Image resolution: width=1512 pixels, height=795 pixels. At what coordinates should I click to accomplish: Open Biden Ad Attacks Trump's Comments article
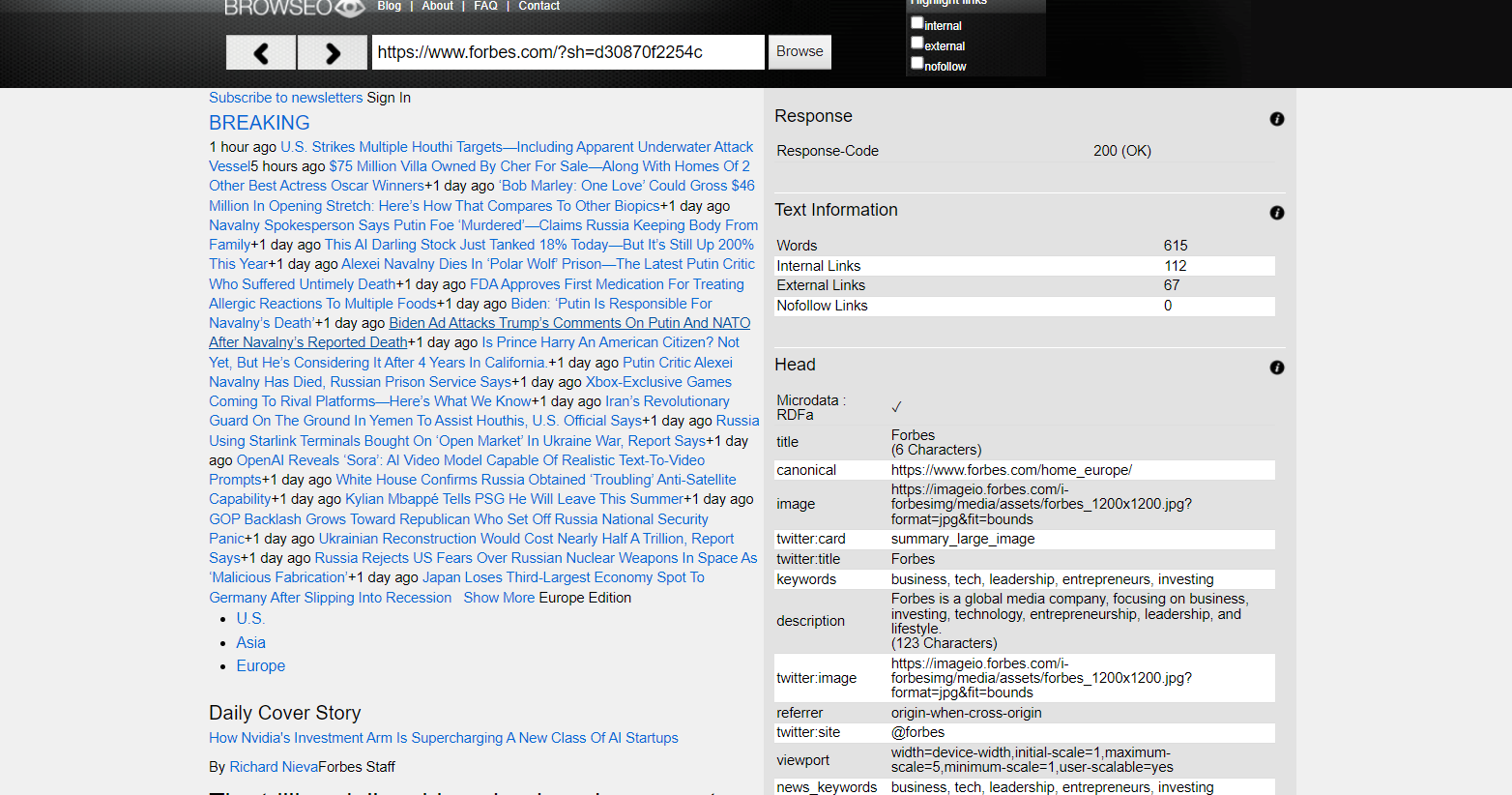569,323
